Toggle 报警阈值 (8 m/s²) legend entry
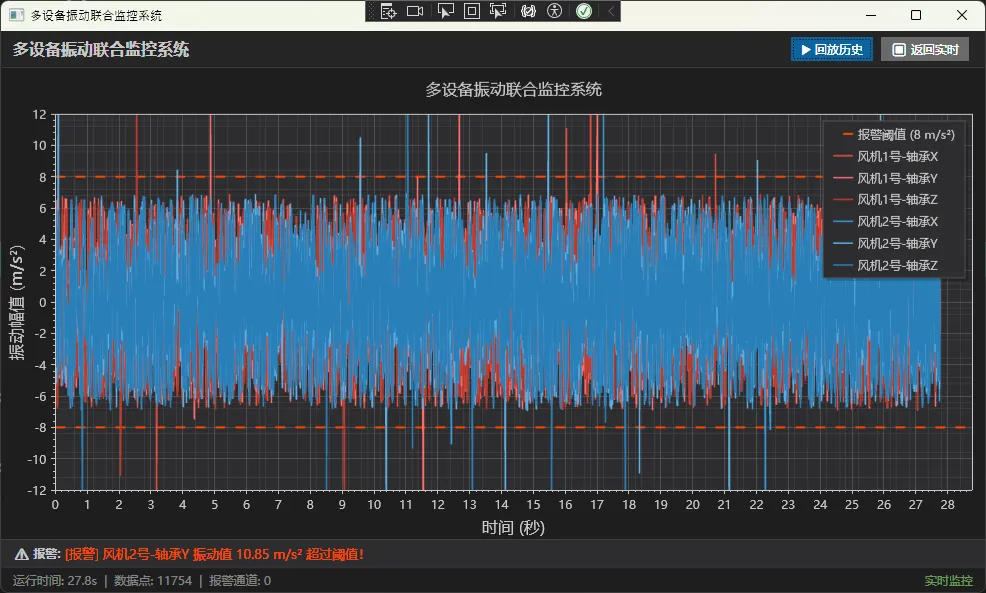Image resolution: width=986 pixels, height=593 pixels. [x=905, y=134]
